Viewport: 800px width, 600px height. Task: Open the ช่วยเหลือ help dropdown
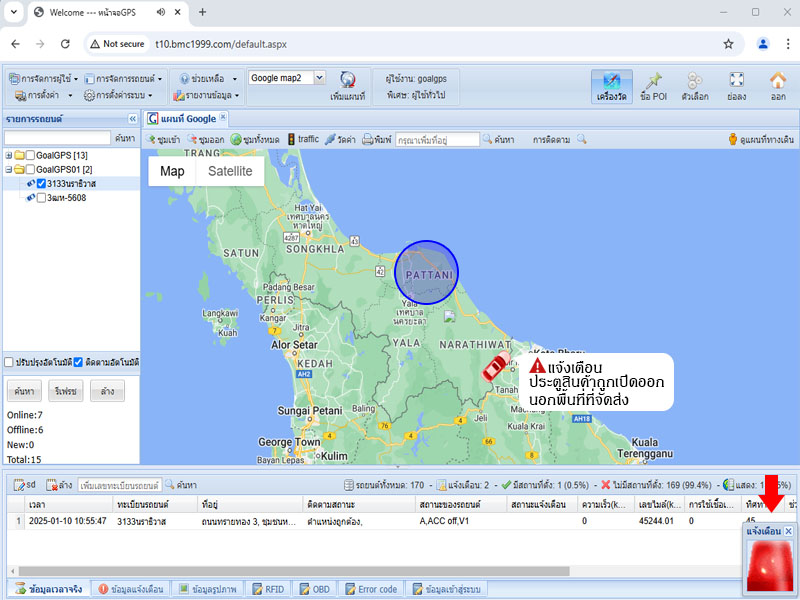tap(208, 79)
